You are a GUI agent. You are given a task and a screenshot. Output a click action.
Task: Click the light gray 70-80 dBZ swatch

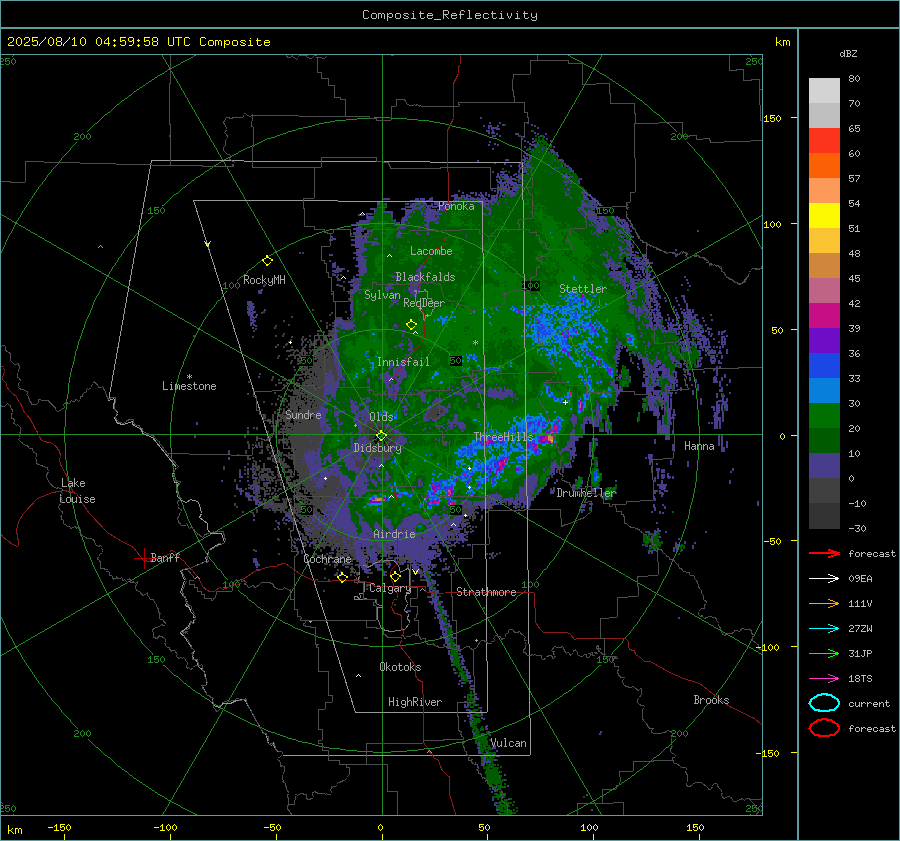point(824,91)
